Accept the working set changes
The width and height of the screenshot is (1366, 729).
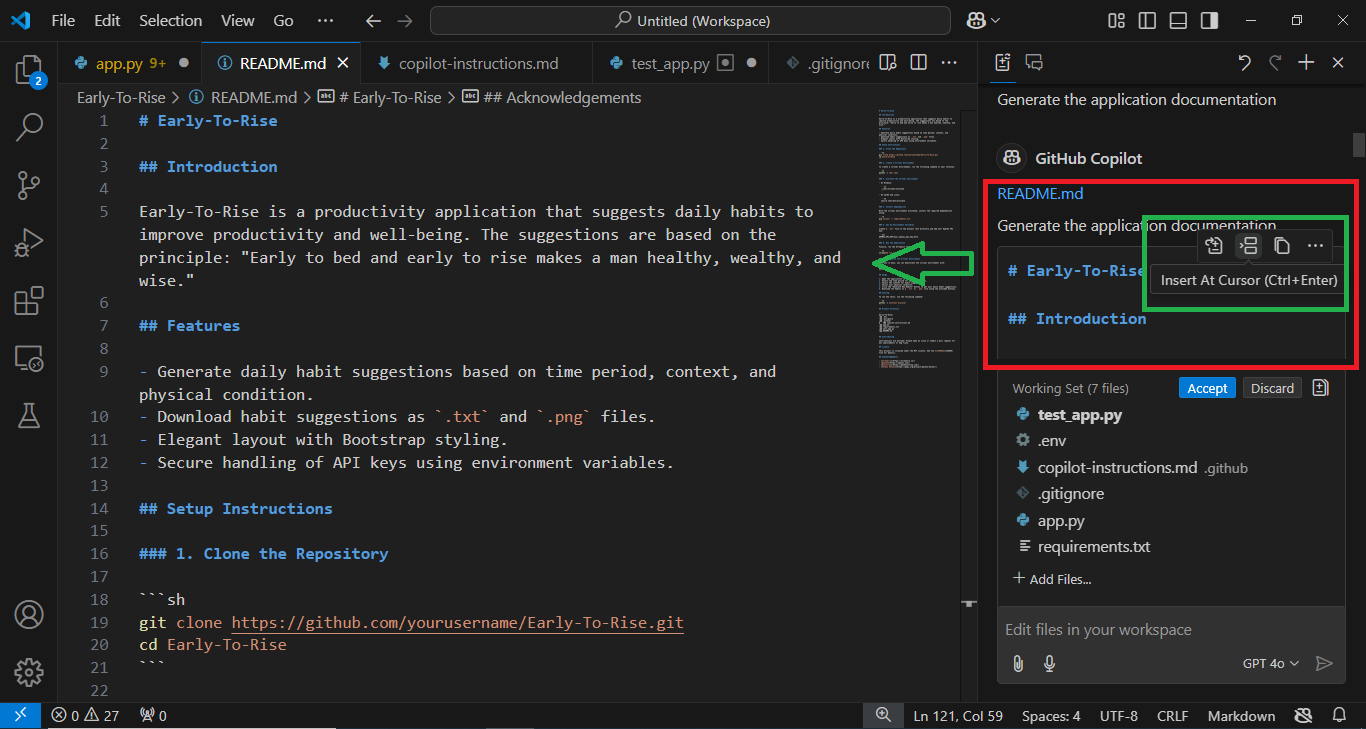click(1207, 388)
